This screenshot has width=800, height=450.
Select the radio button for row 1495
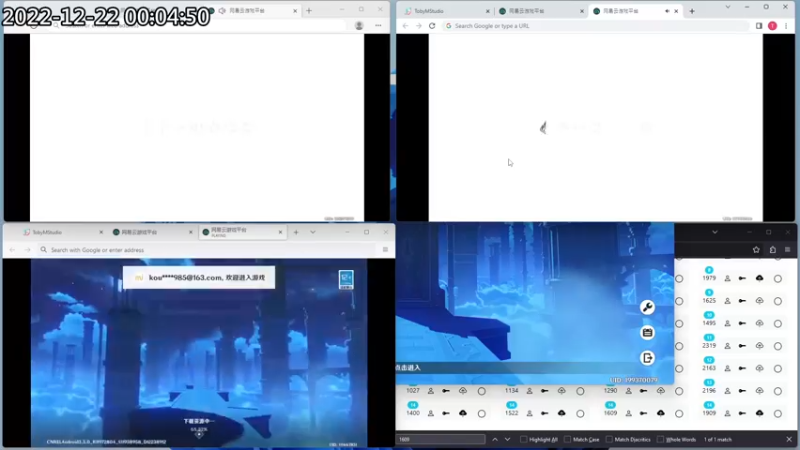(778, 323)
